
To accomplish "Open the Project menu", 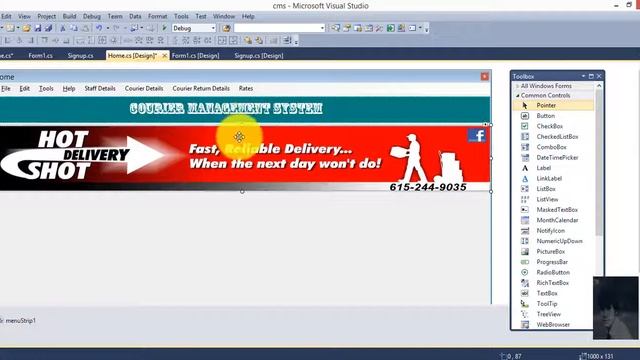I will coord(47,16).
